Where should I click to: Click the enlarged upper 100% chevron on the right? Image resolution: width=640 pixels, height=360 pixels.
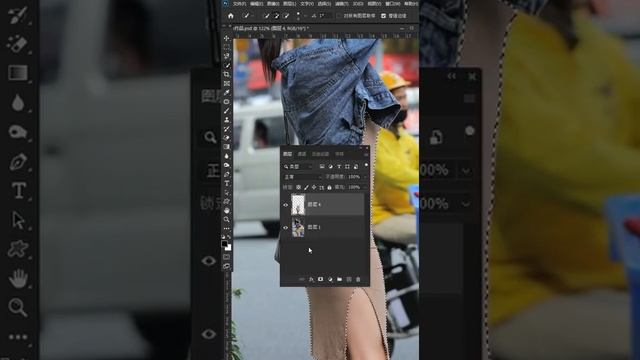[x=466, y=171]
